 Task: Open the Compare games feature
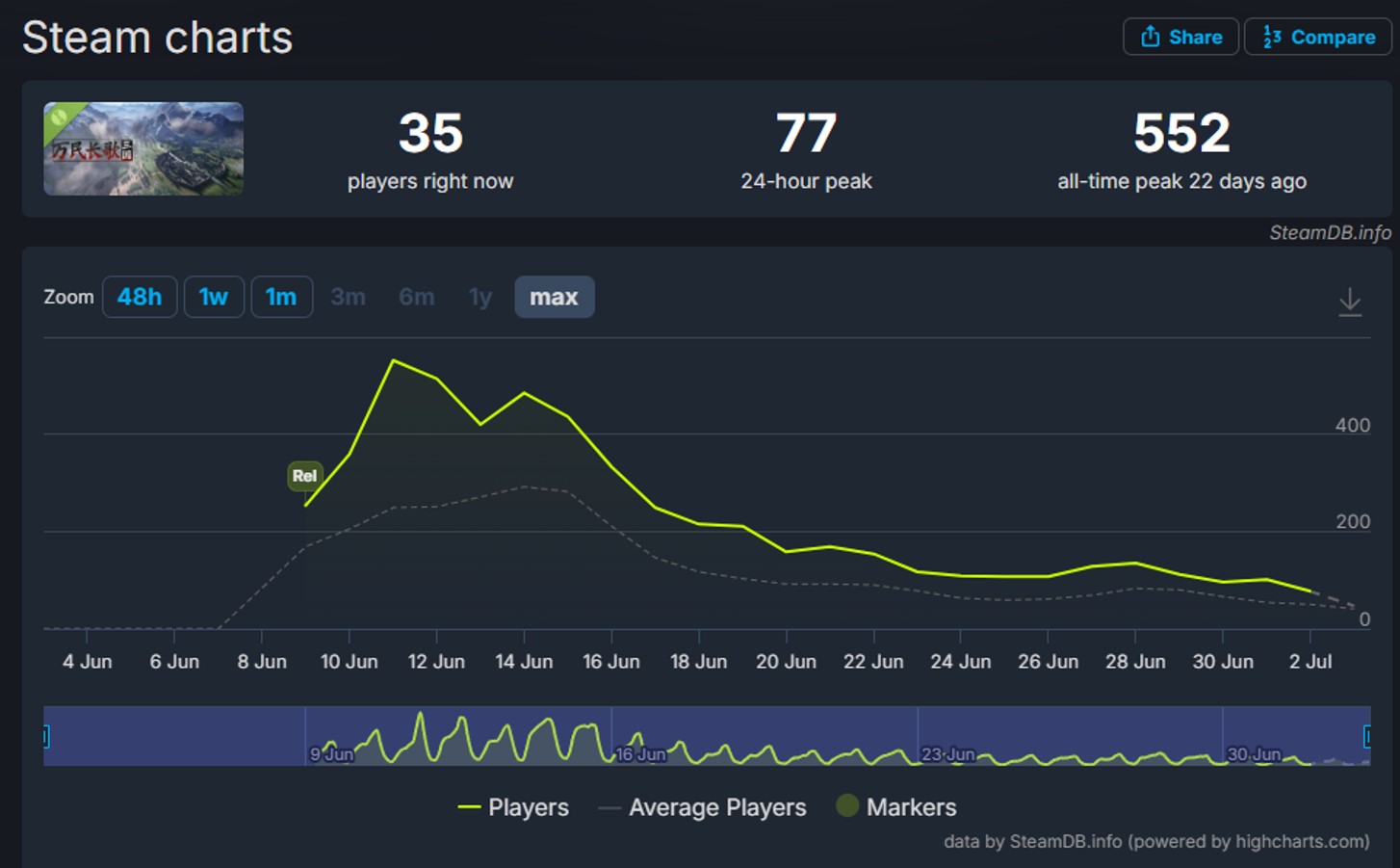click(x=1317, y=37)
